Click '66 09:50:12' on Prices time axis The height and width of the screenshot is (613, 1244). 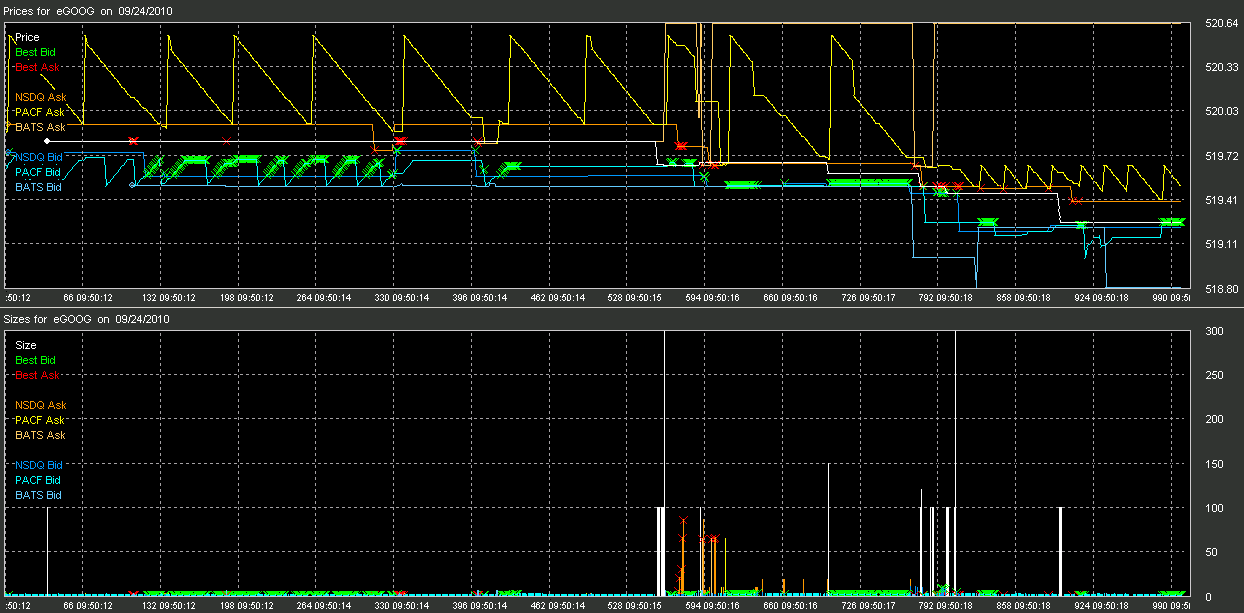click(x=89, y=298)
